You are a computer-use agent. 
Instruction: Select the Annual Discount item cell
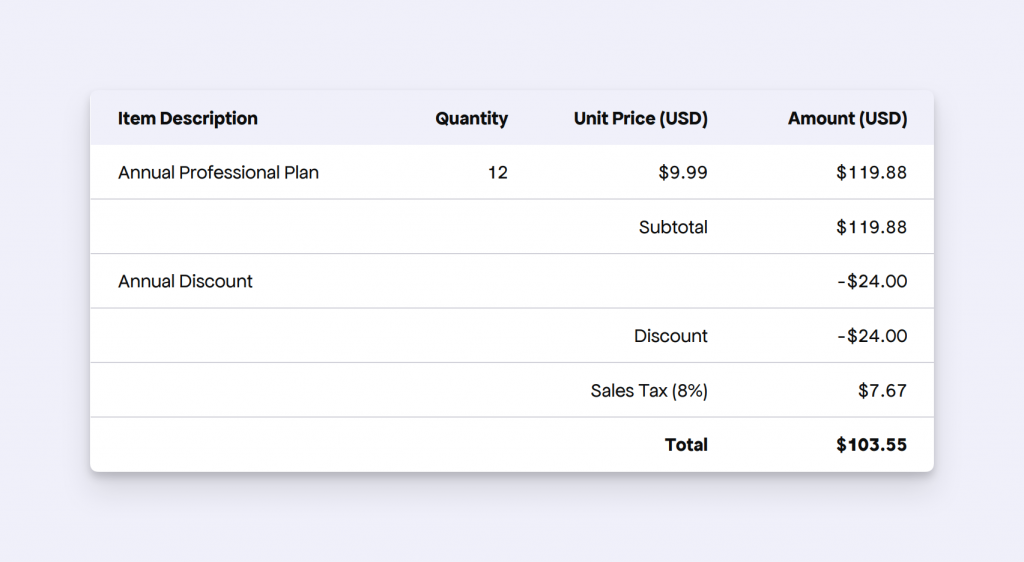coord(185,281)
